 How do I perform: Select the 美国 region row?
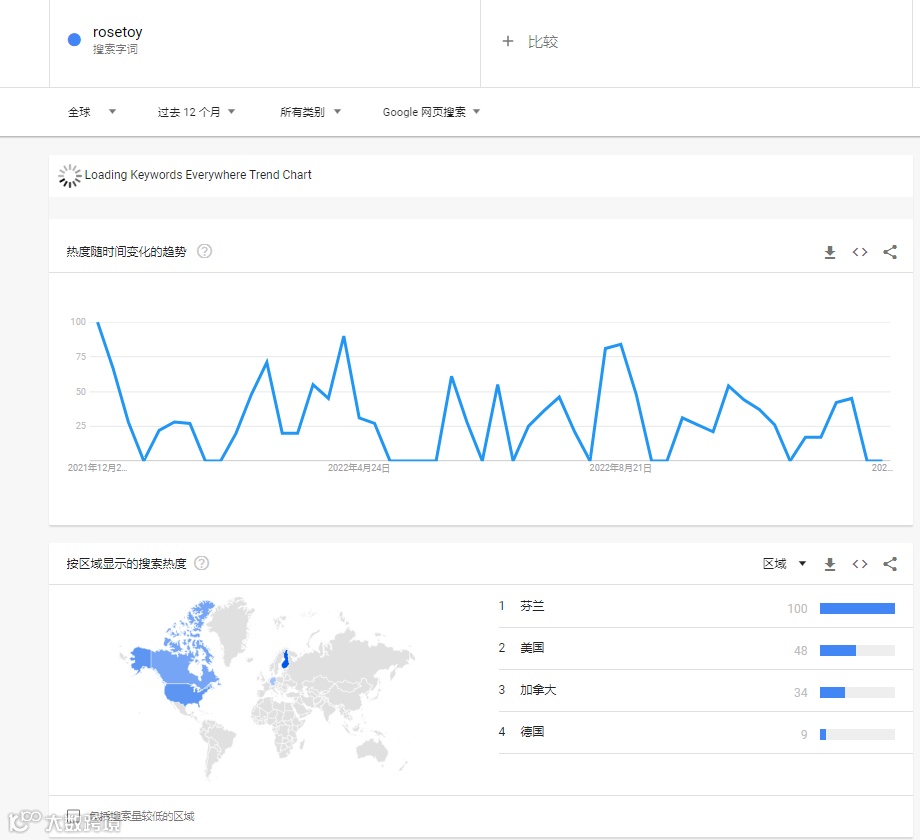point(705,649)
